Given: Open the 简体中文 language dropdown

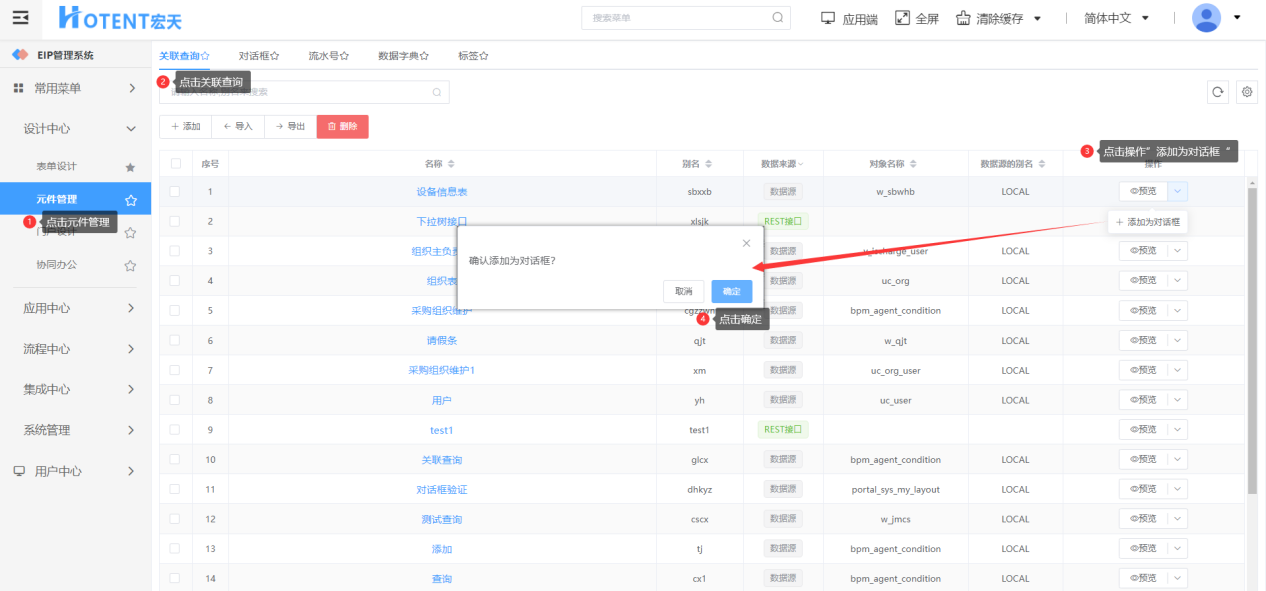Looking at the screenshot, I should tap(1116, 18).
